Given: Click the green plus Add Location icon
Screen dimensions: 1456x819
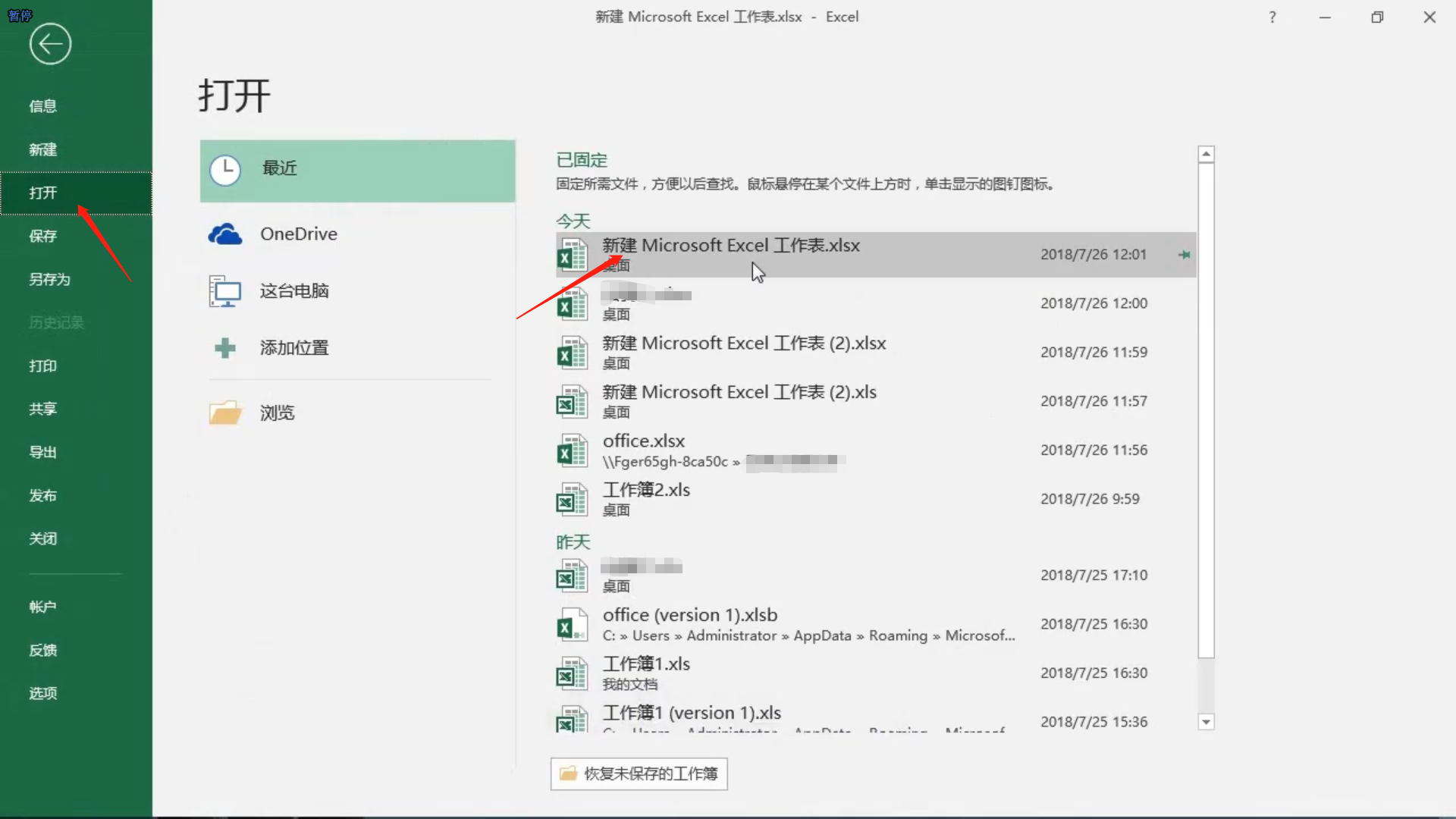Looking at the screenshot, I should tap(225, 348).
